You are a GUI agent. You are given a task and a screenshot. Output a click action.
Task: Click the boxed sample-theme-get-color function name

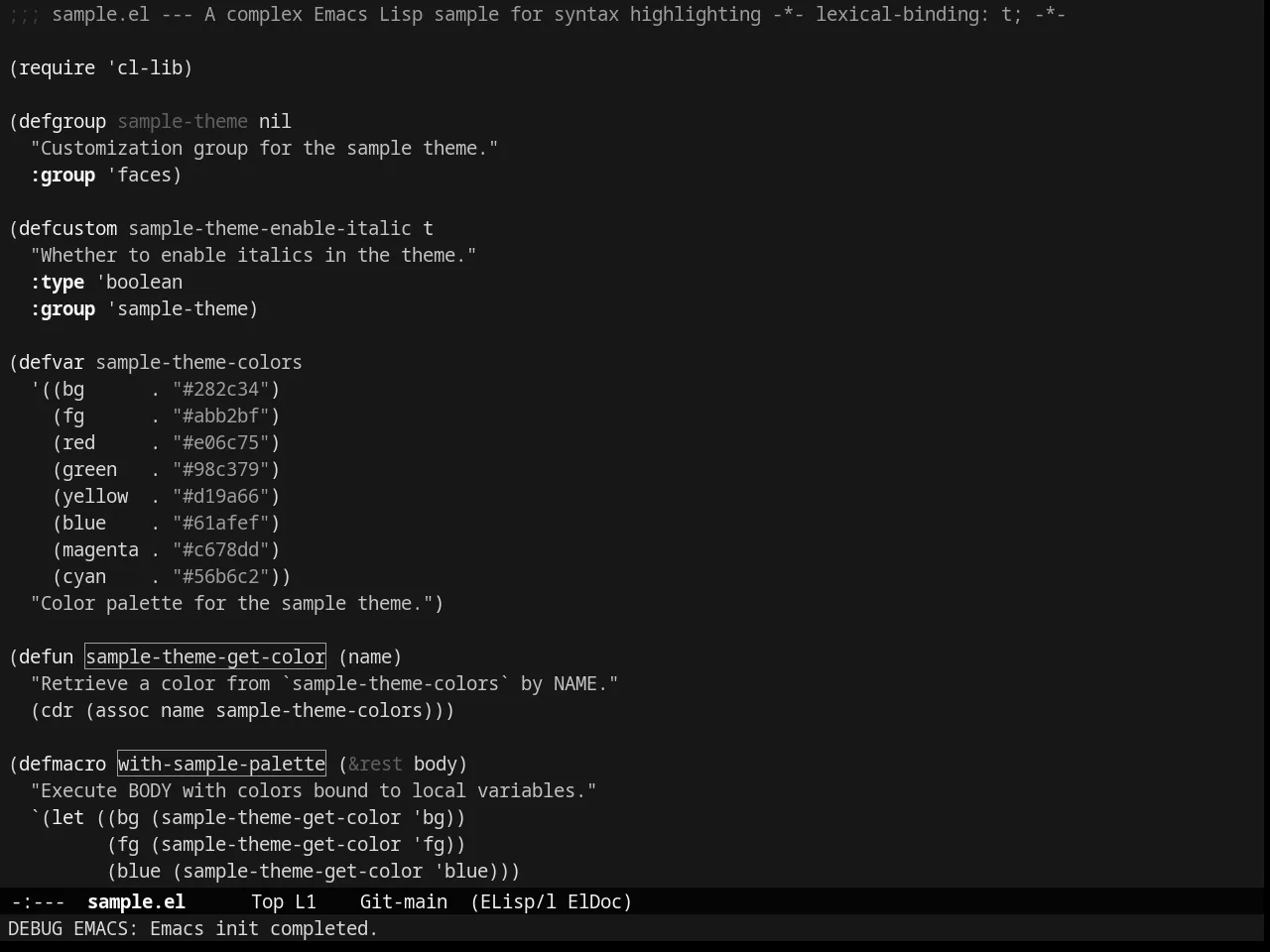click(205, 656)
